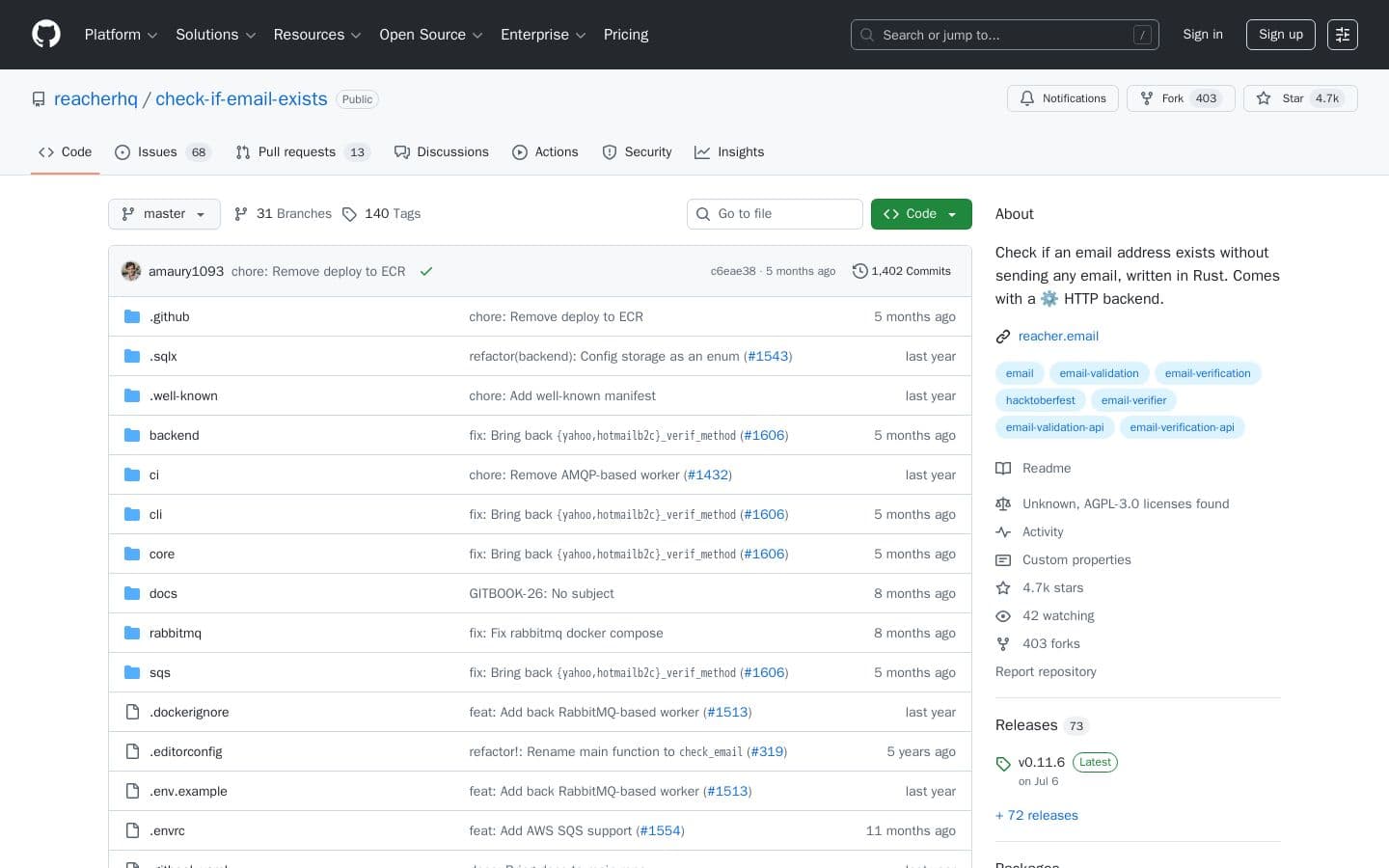
Task: Star the repository via the star icon
Action: (x=1264, y=98)
